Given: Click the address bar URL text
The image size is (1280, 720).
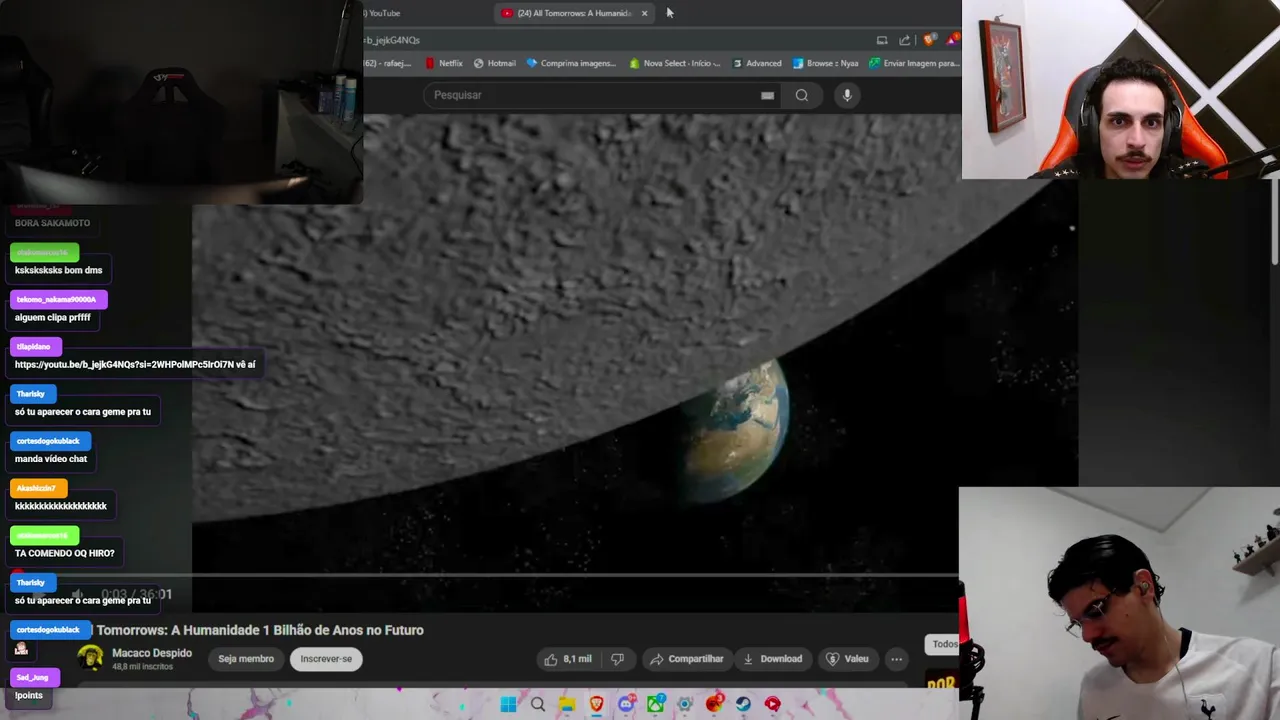Looking at the screenshot, I should coord(392,40).
